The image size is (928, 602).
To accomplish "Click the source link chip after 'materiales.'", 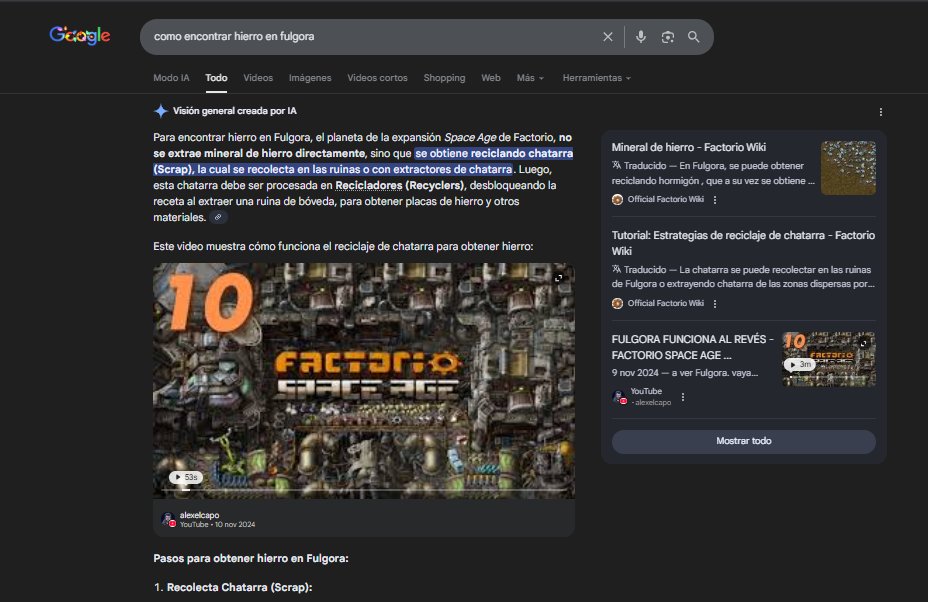I will click(x=218, y=217).
